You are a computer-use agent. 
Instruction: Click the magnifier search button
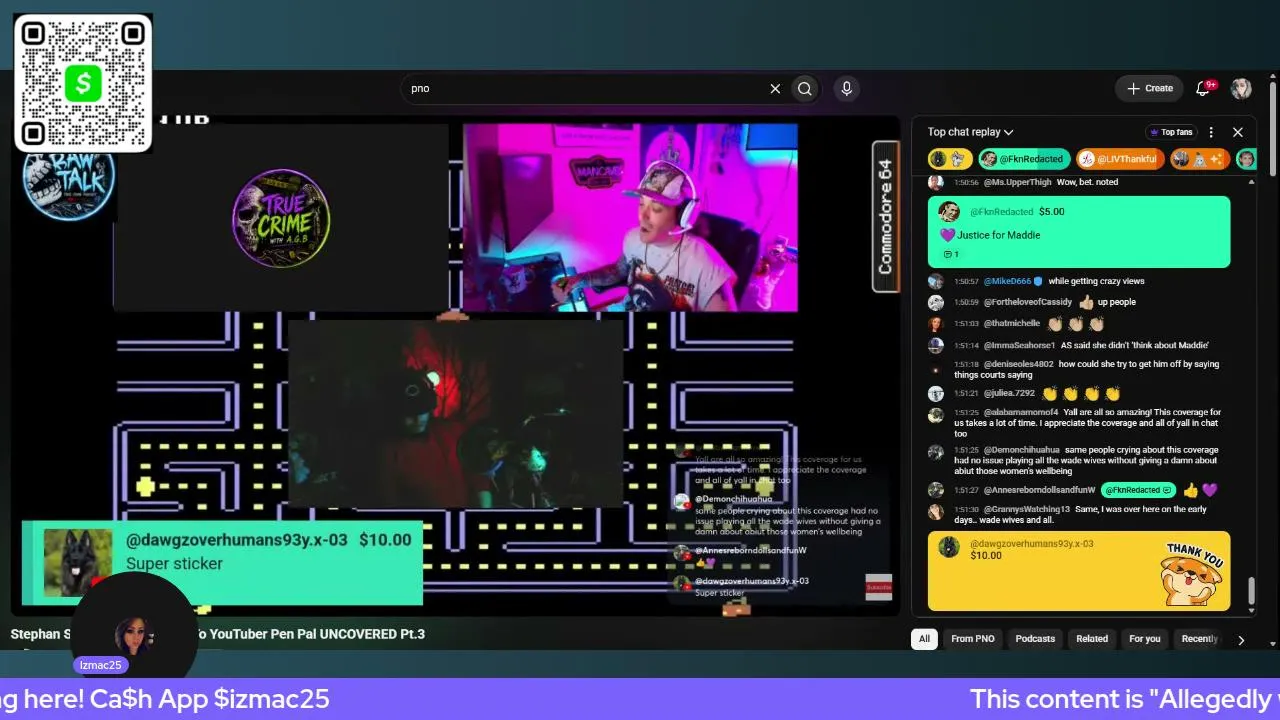click(x=805, y=88)
